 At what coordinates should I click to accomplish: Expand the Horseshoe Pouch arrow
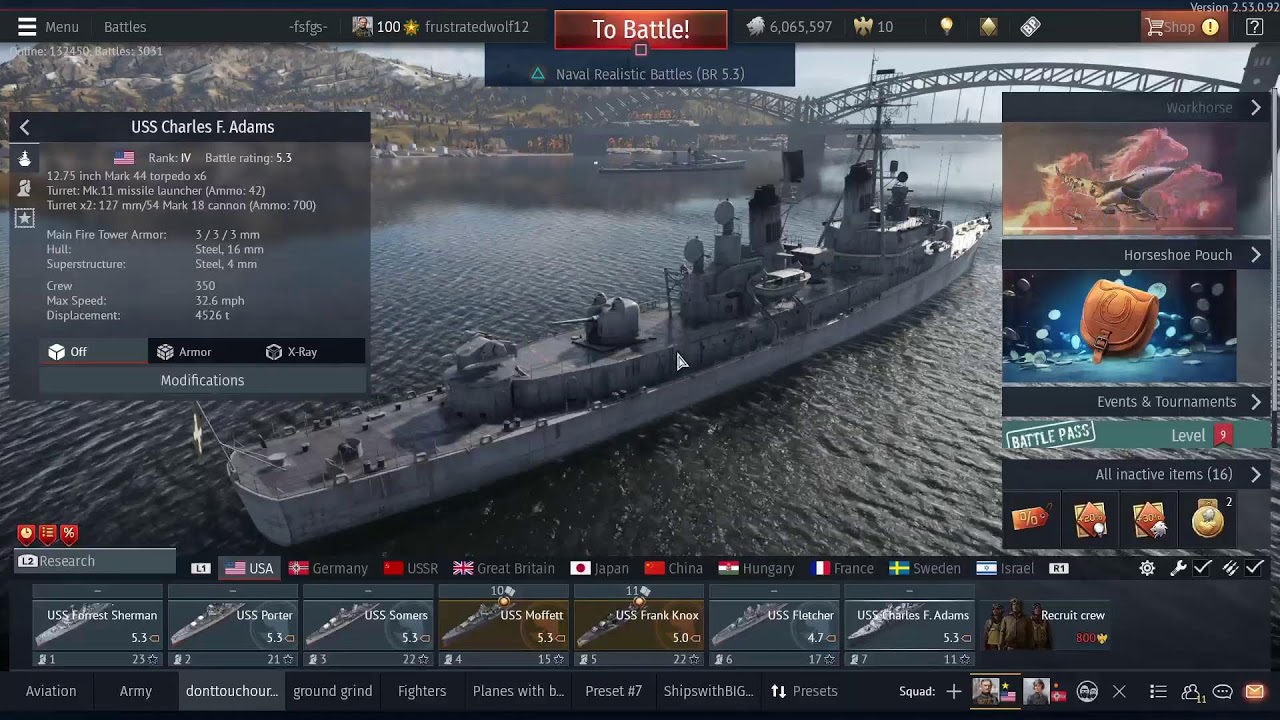[x=1256, y=255]
